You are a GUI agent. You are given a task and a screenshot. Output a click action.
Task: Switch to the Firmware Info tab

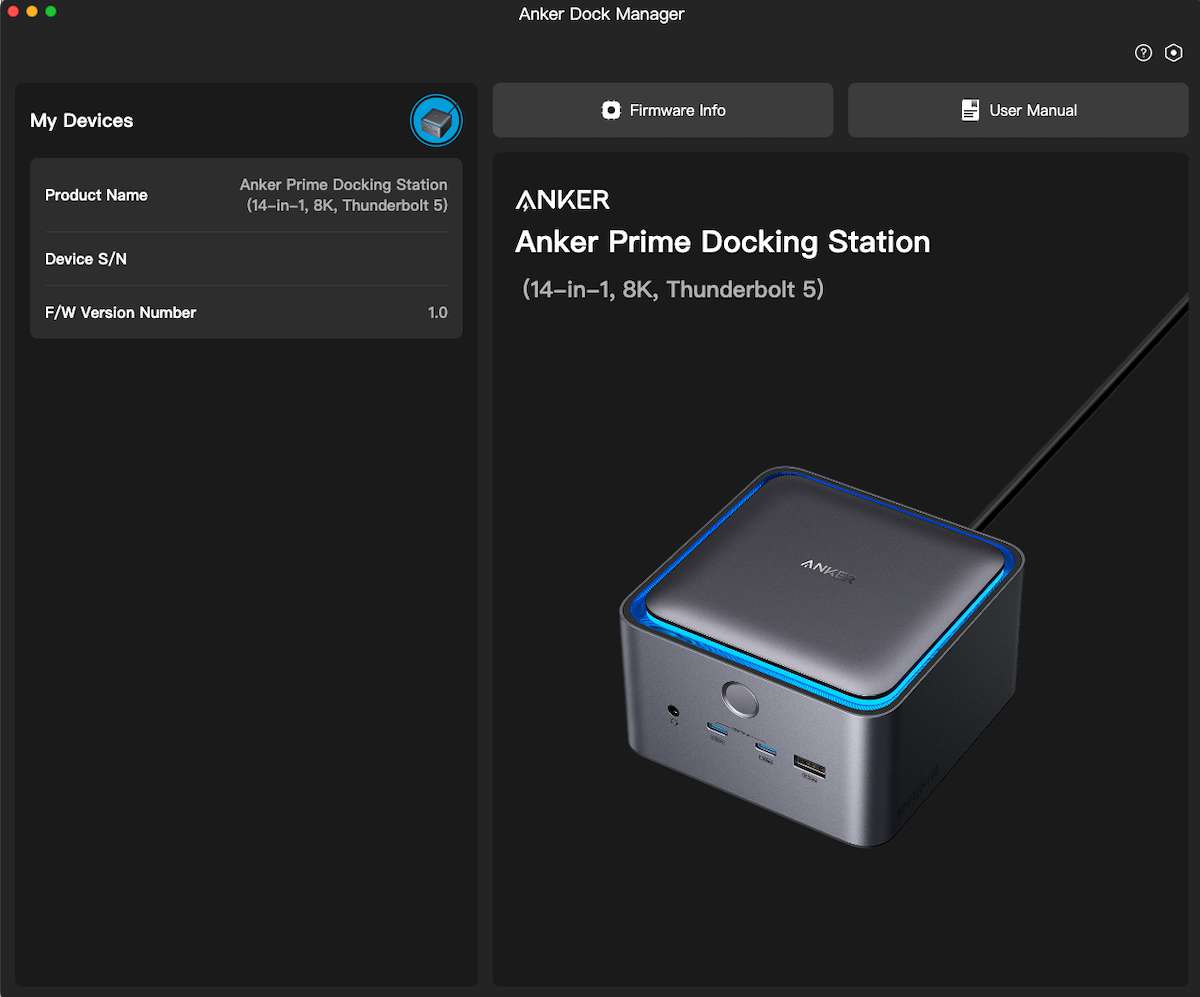pyautogui.click(x=662, y=110)
